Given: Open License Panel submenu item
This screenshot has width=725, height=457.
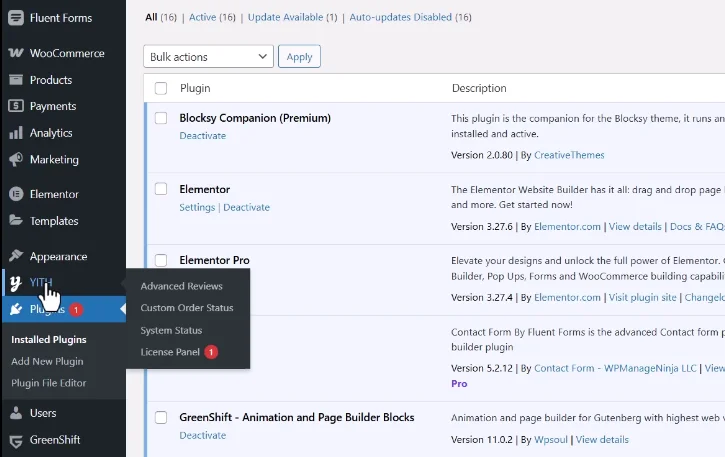Looking at the screenshot, I should click(x=170, y=352).
